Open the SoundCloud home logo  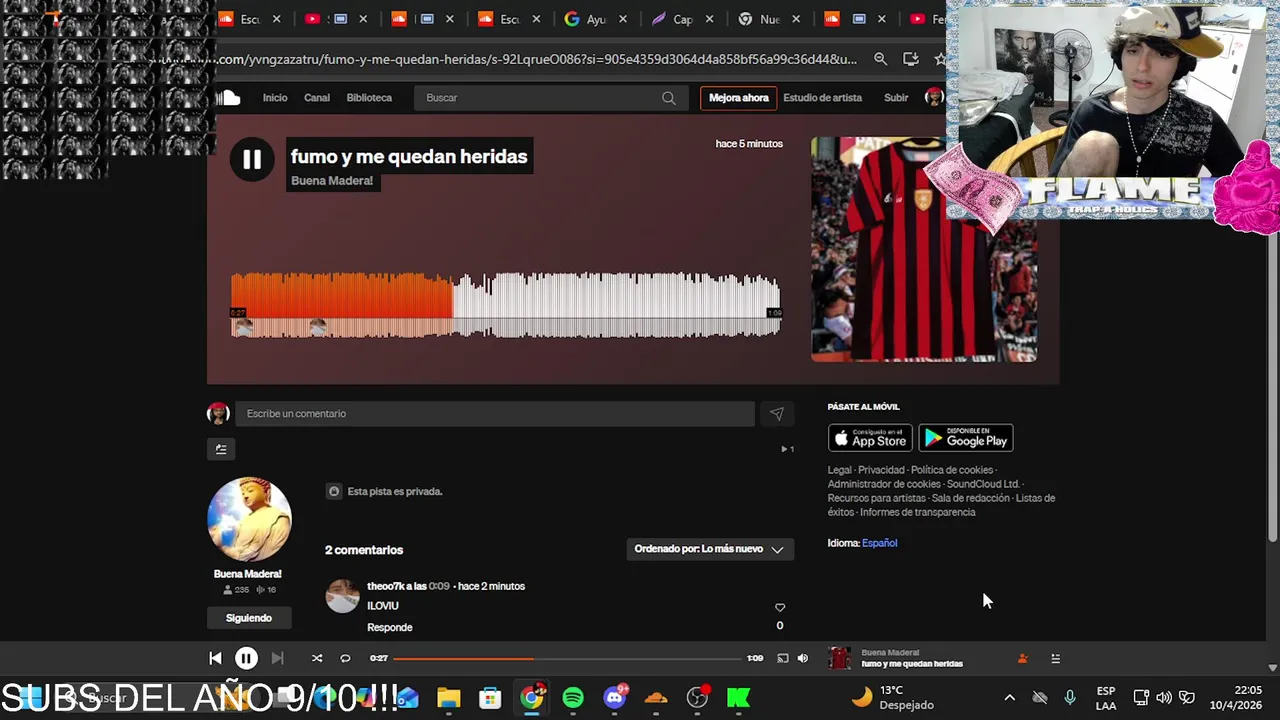(229, 97)
